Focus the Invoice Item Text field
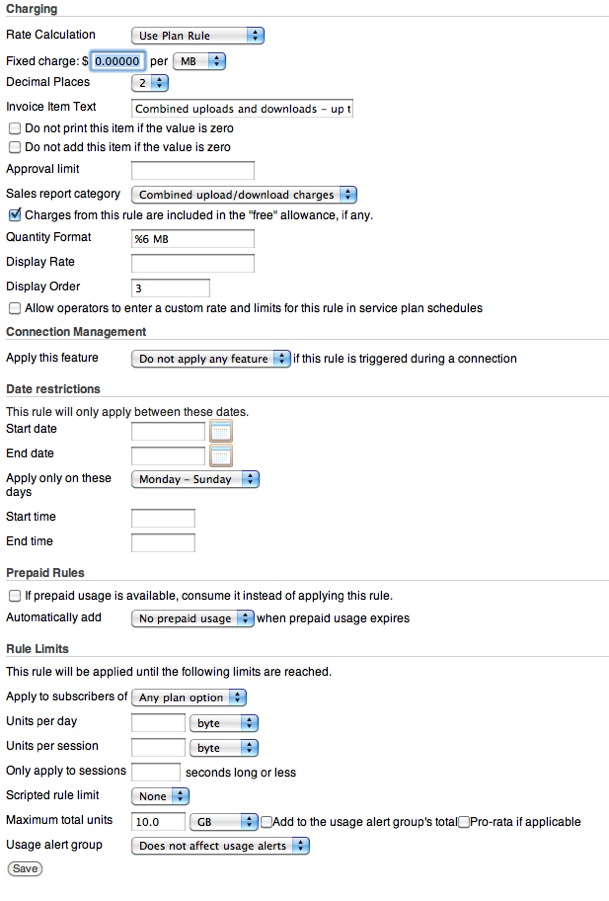The image size is (609, 901). click(x=242, y=109)
